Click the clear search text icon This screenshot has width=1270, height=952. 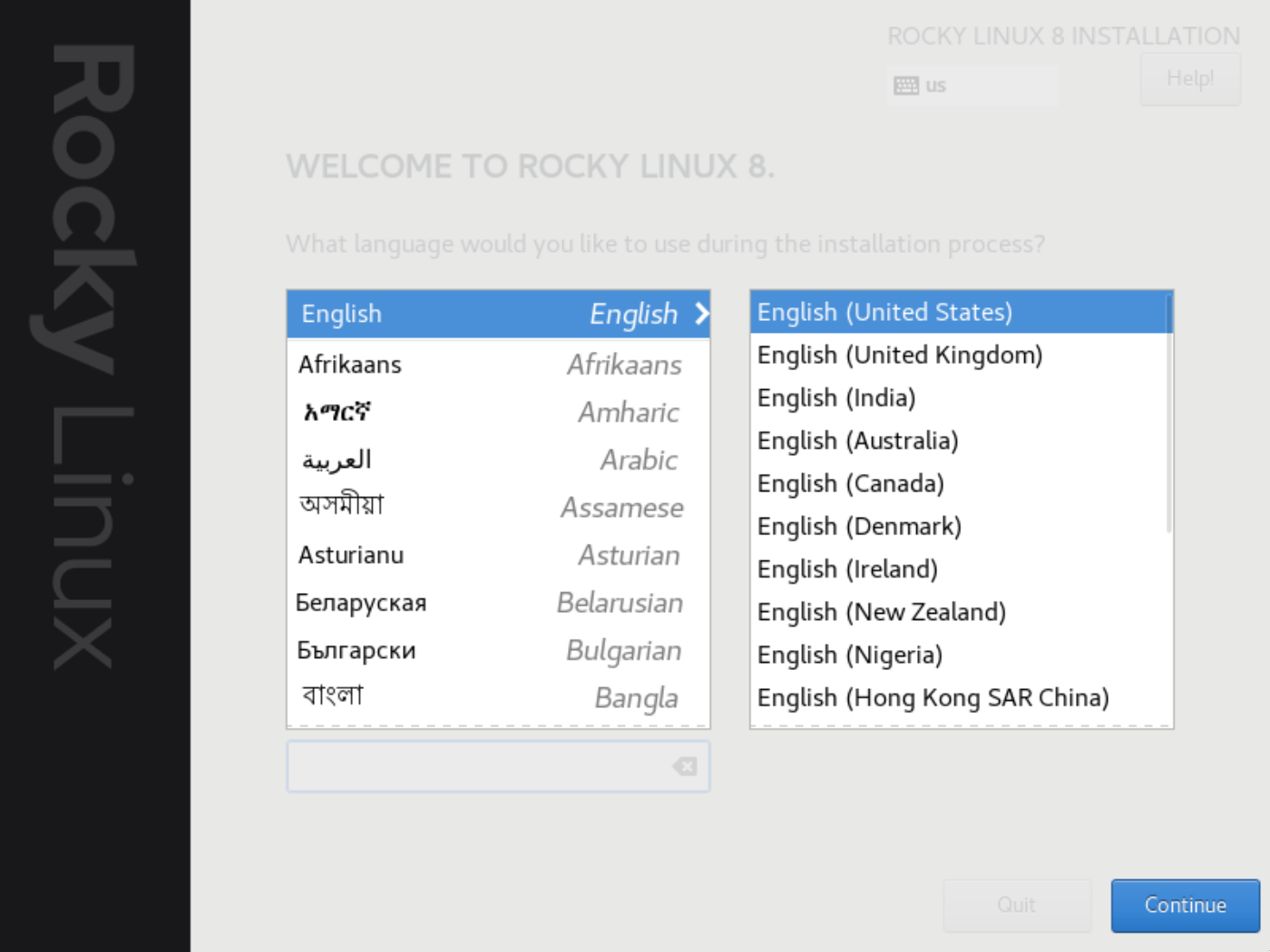[x=685, y=767]
